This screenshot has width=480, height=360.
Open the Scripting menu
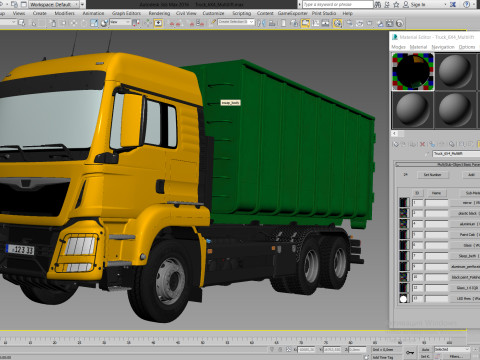pos(242,13)
